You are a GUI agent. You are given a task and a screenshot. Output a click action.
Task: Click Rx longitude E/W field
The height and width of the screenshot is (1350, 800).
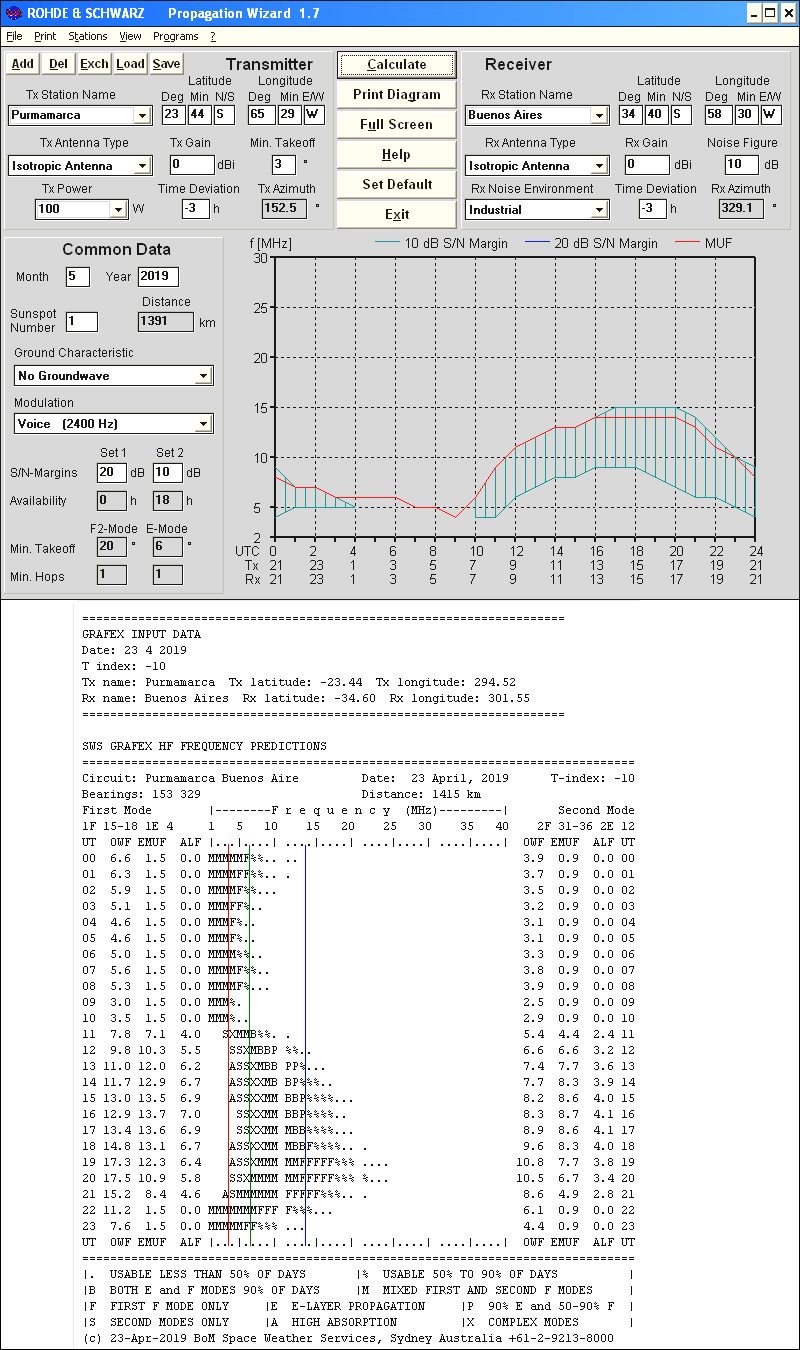772,114
